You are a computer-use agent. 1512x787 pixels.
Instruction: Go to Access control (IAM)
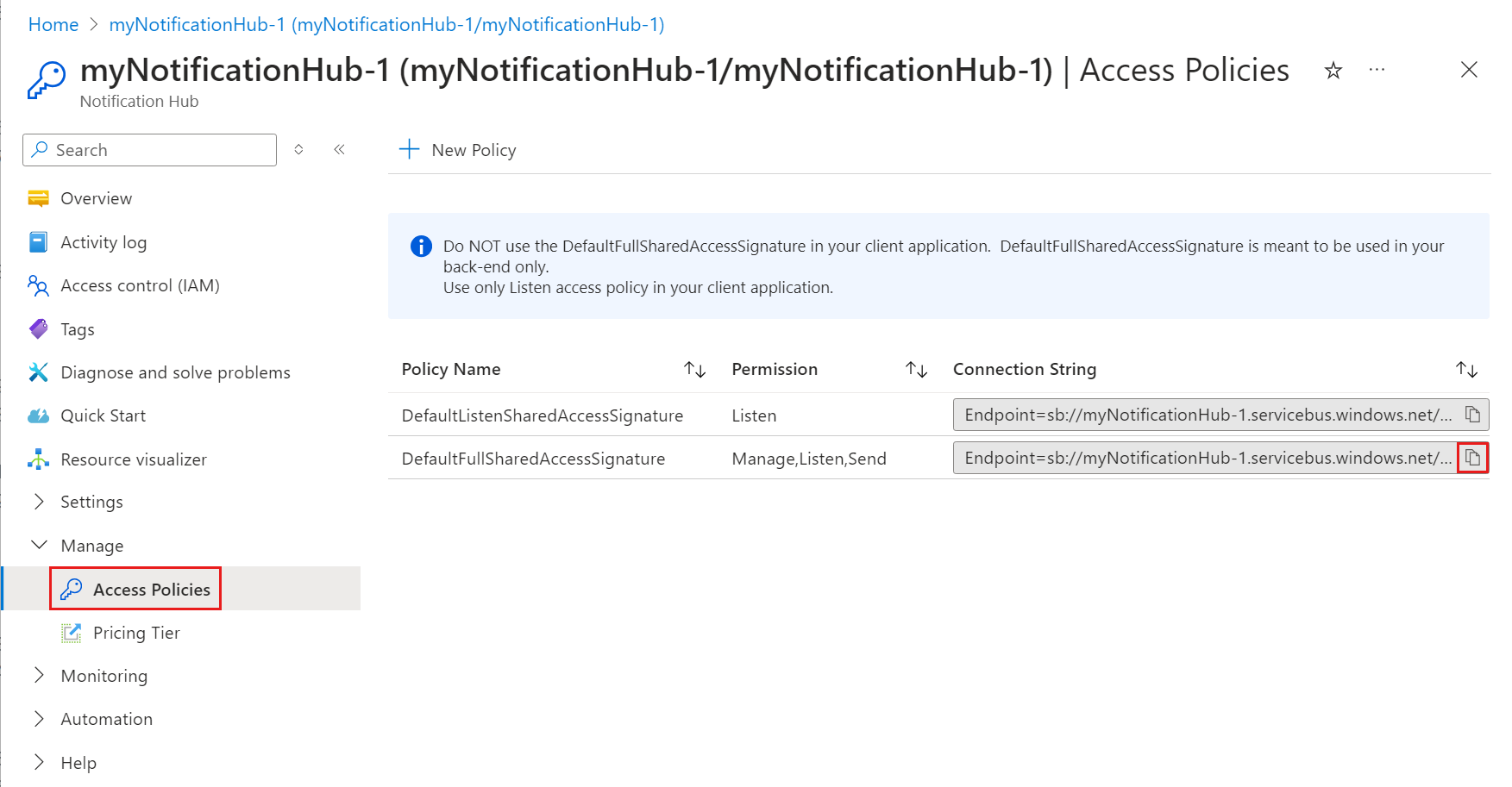[140, 285]
